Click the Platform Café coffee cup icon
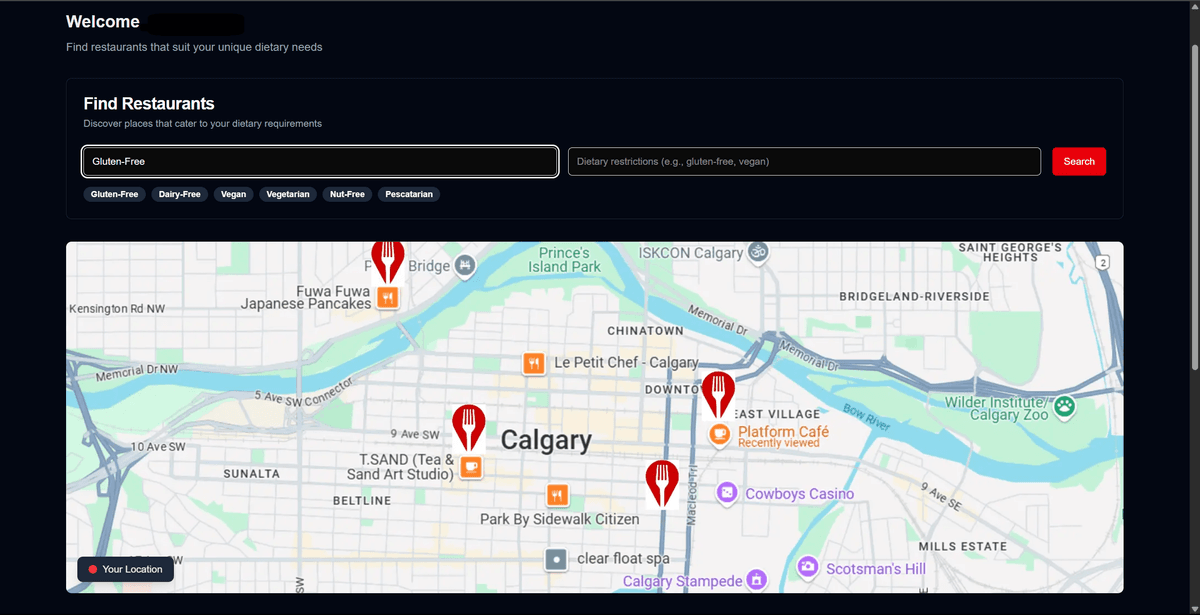This screenshot has height=615, width=1200. click(719, 435)
